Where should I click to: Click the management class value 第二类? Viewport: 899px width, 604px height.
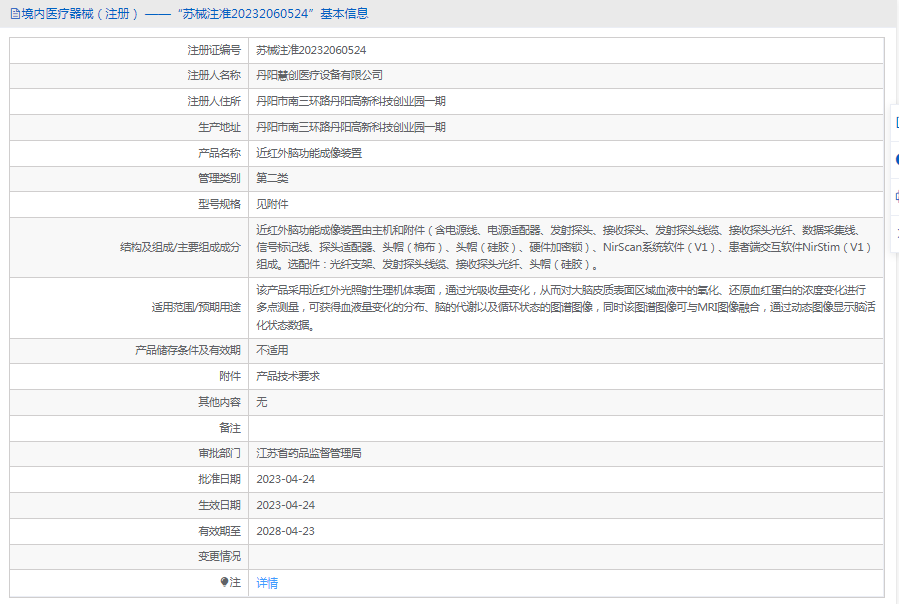272,178
